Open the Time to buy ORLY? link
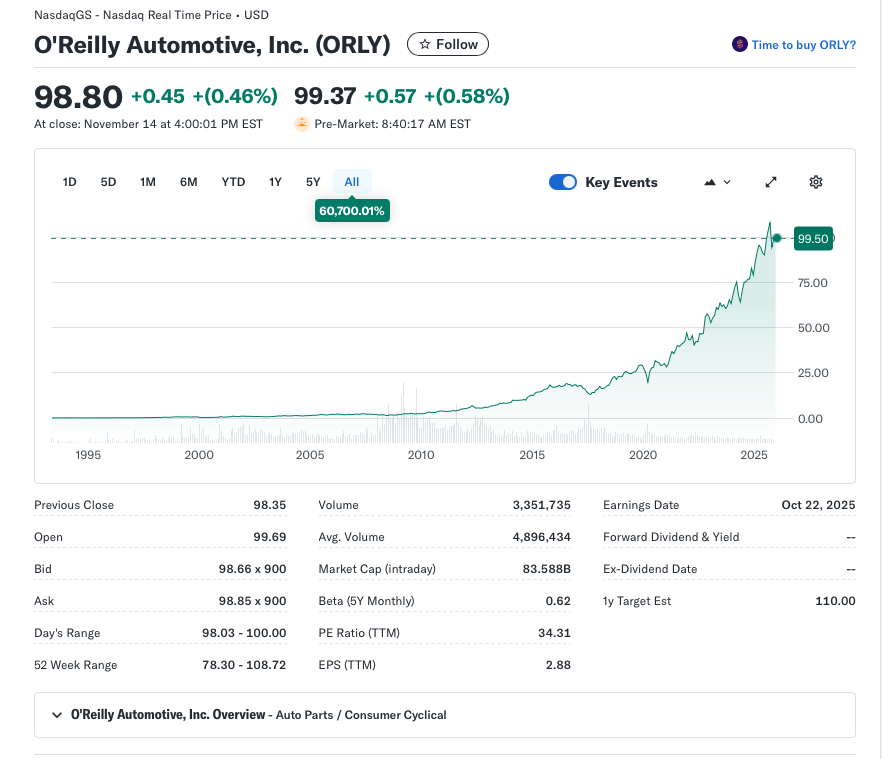882x759 pixels. [803, 45]
